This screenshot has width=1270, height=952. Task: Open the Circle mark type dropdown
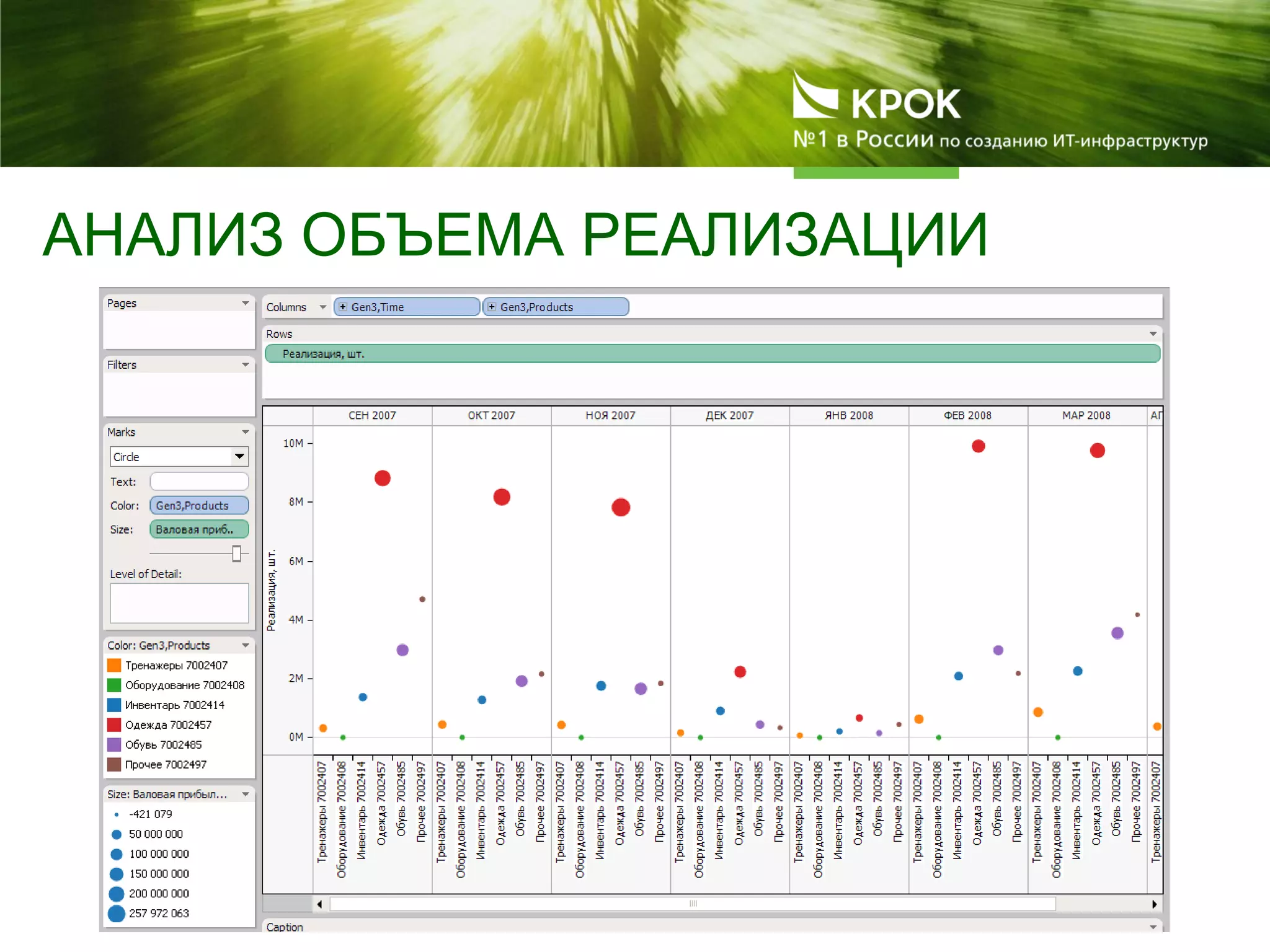pyautogui.click(x=239, y=457)
